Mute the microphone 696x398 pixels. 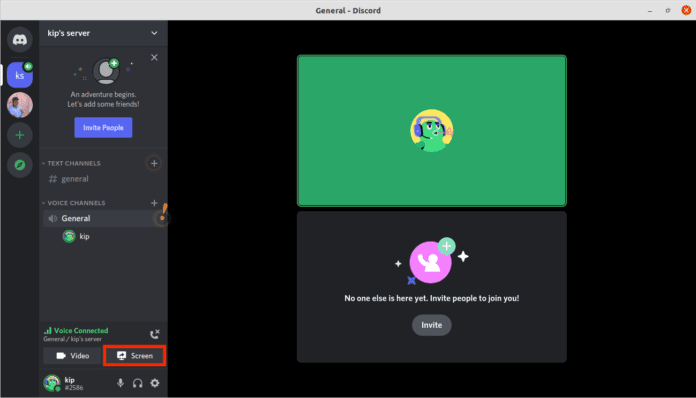[120, 383]
